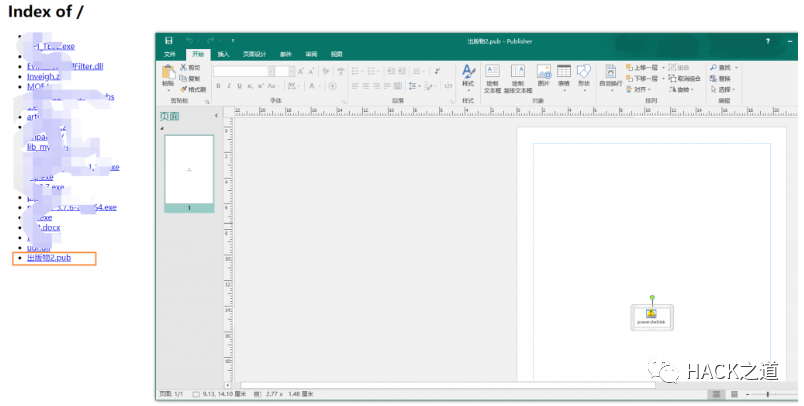Switch to the Page Design 页面设计 tab
The width and height of the screenshot is (804, 406).
(254, 54)
